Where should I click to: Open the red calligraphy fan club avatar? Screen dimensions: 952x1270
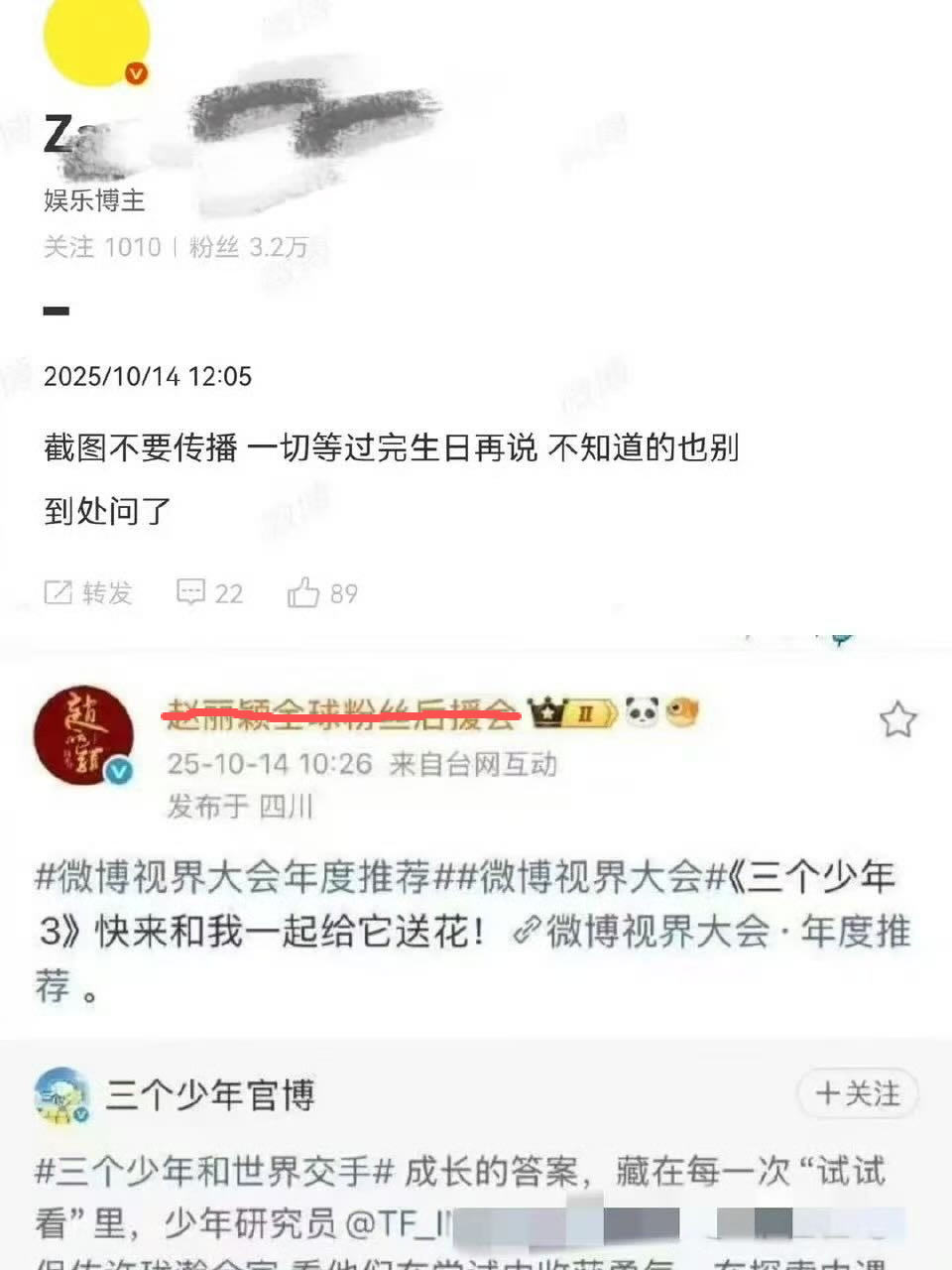[84, 735]
